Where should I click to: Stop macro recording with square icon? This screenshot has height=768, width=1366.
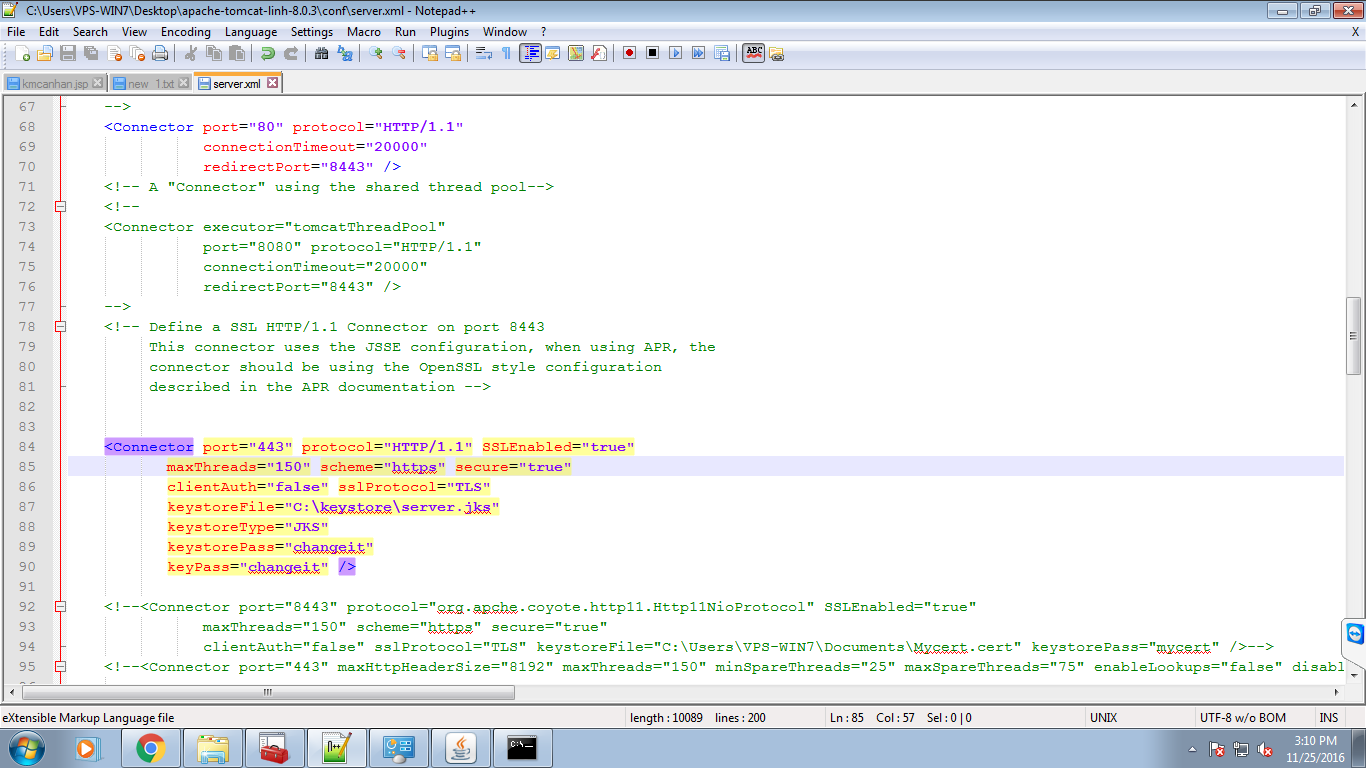point(652,53)
